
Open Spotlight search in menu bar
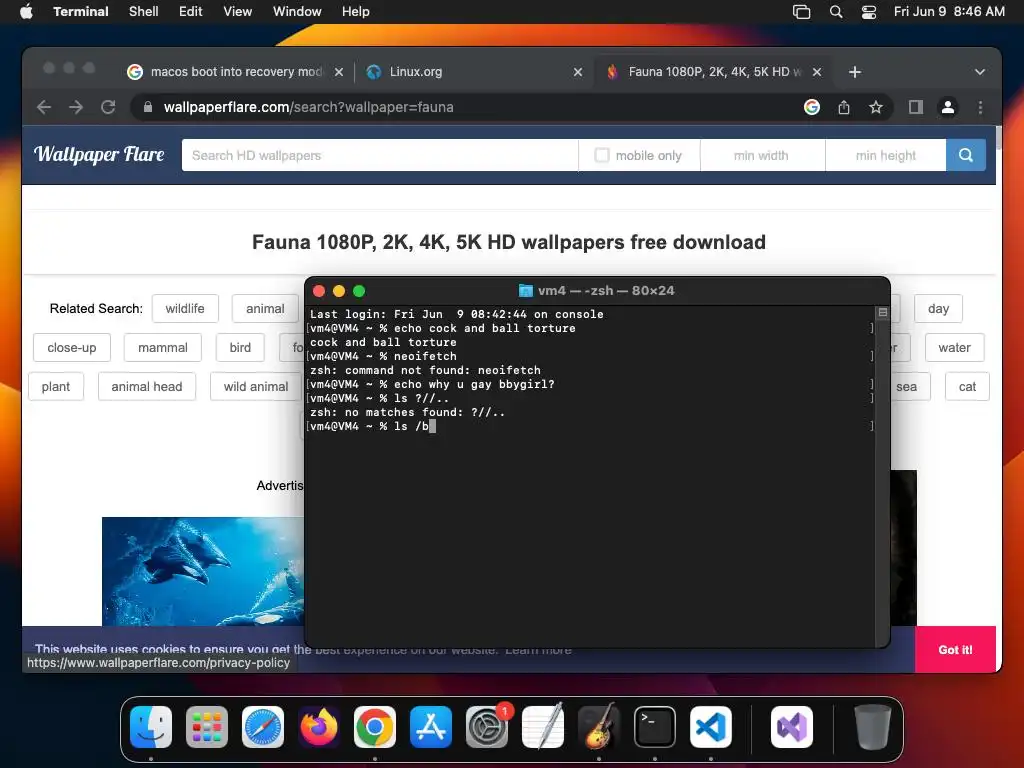pyautogui.click(x=835, y=11)
